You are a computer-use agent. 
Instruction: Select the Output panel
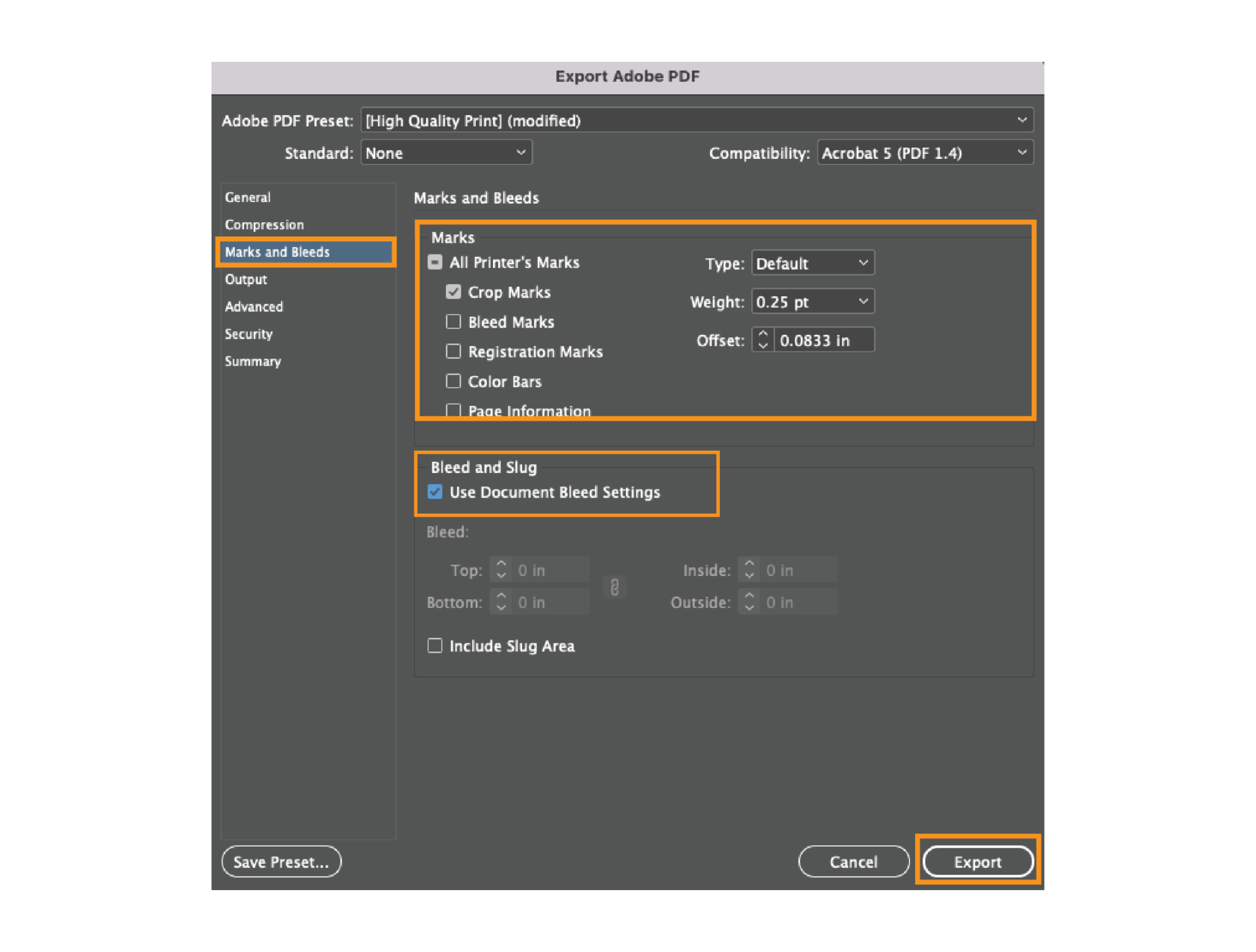[245, 279]
